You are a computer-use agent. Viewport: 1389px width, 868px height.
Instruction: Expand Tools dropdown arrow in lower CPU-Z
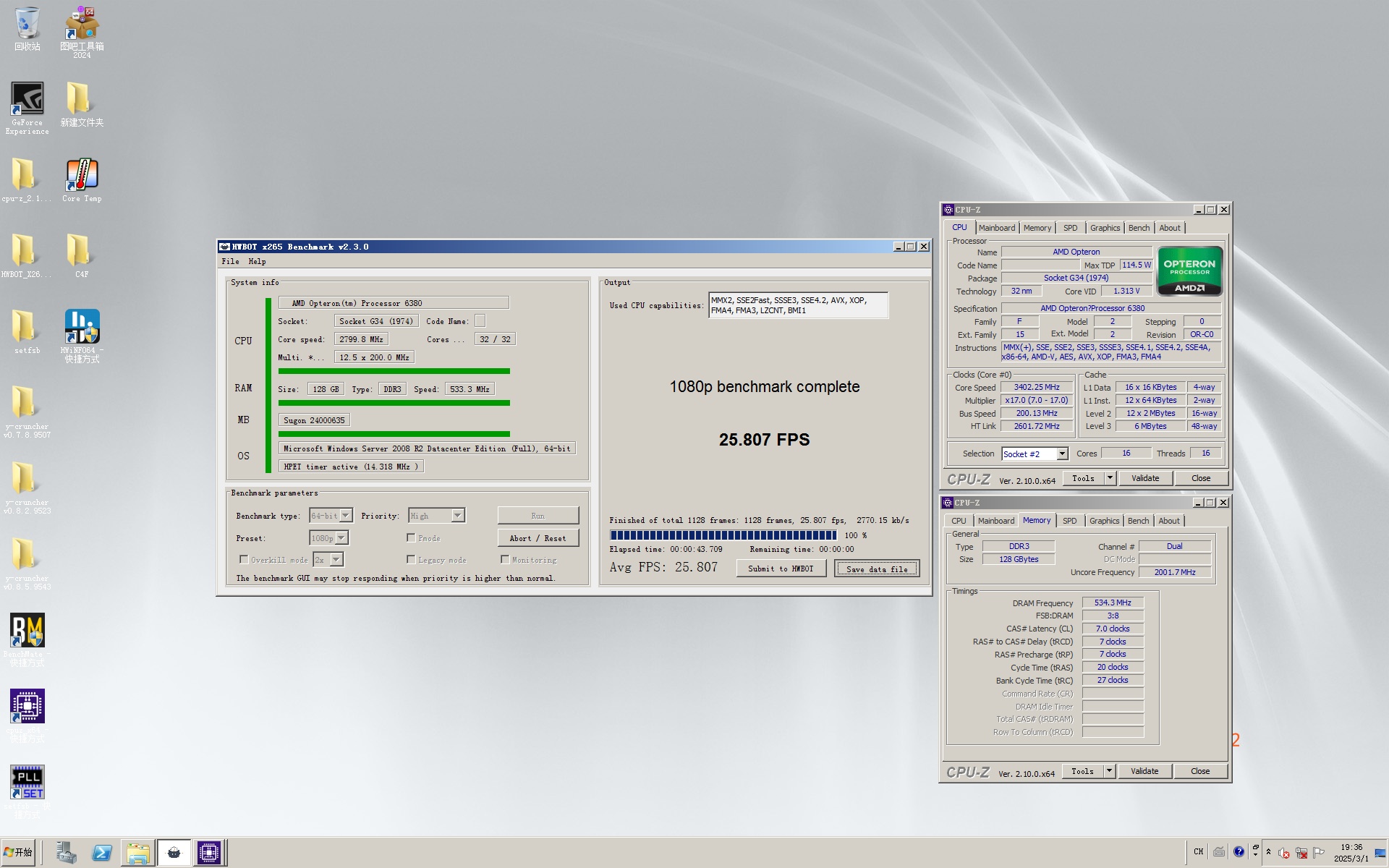click(1109, 771)
